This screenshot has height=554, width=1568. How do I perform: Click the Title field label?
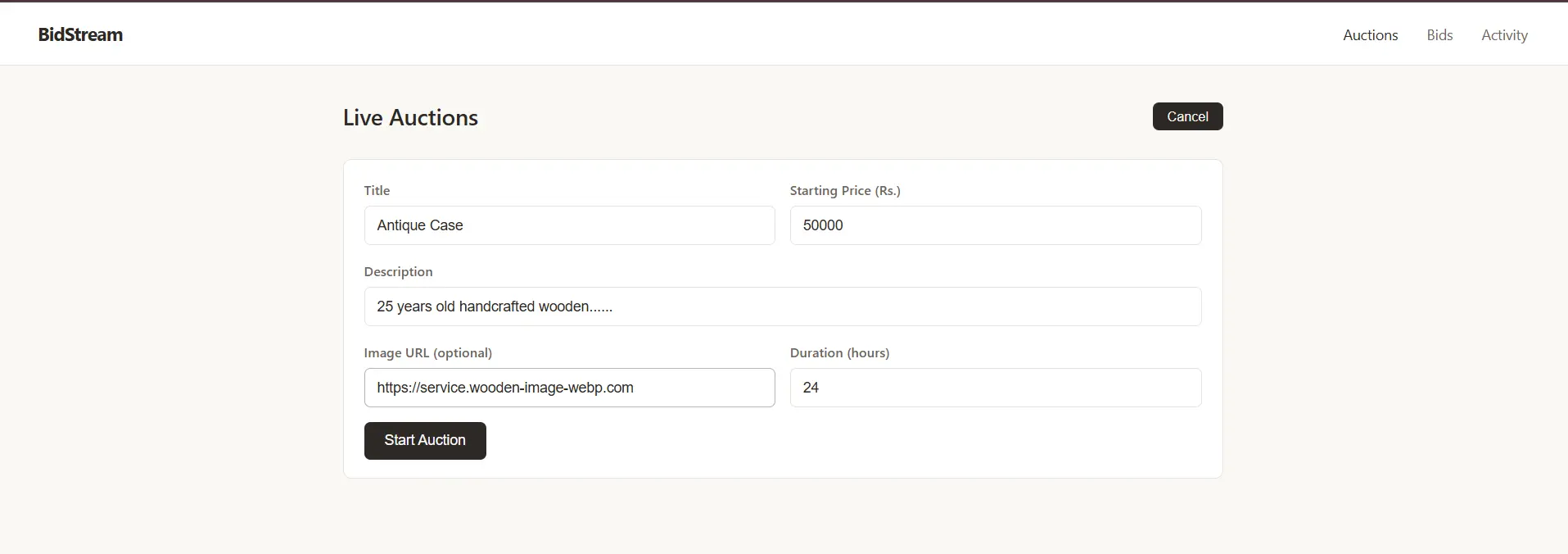(x=377, y=190)
